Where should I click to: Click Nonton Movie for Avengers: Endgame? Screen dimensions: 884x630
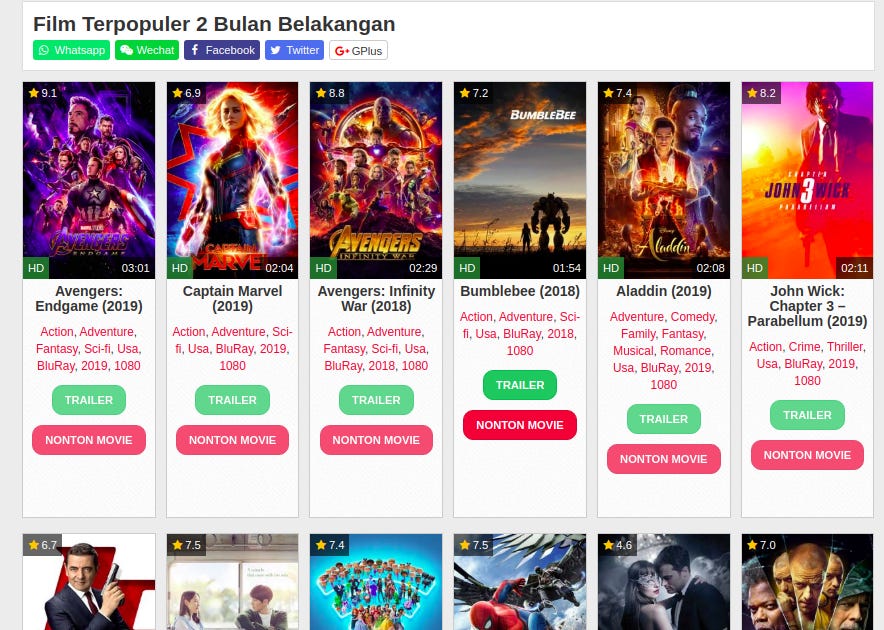pos(89,440)
